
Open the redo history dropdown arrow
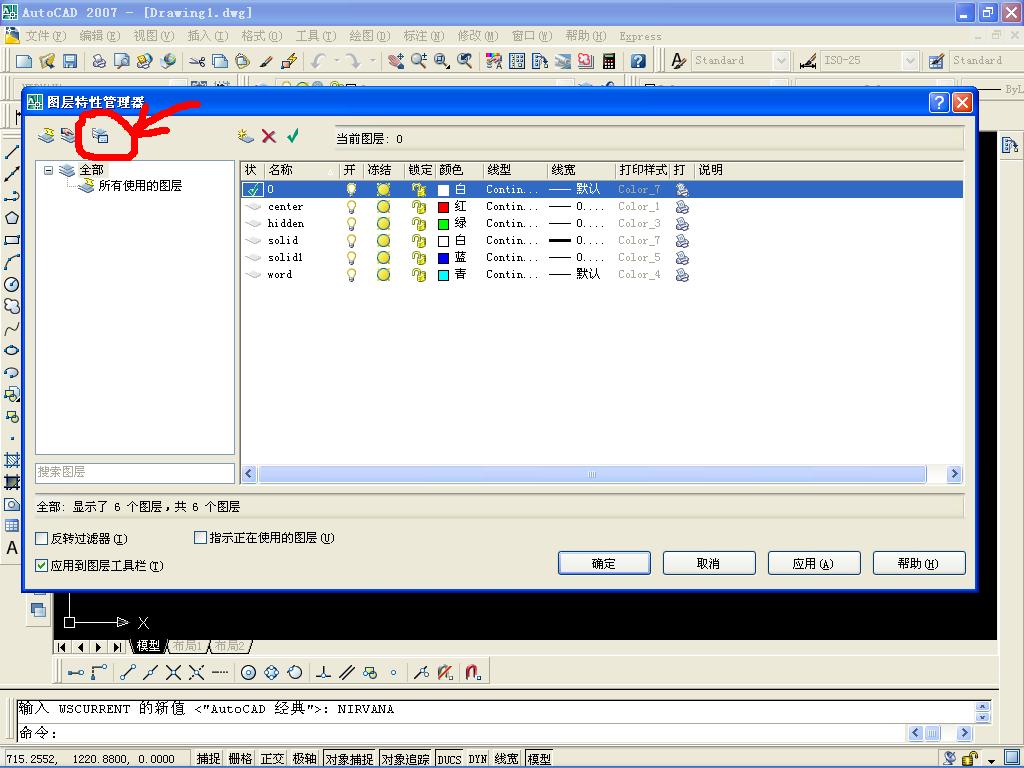coord(372,61)
